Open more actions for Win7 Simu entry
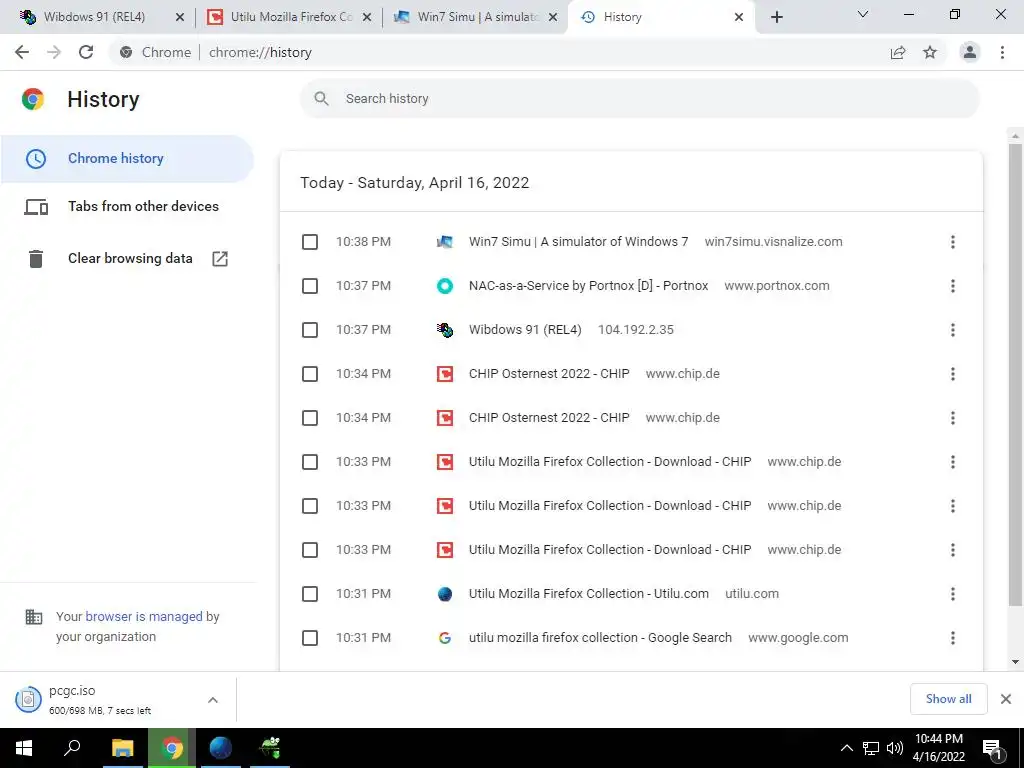 pyautogui.click(x=953, y=242)
